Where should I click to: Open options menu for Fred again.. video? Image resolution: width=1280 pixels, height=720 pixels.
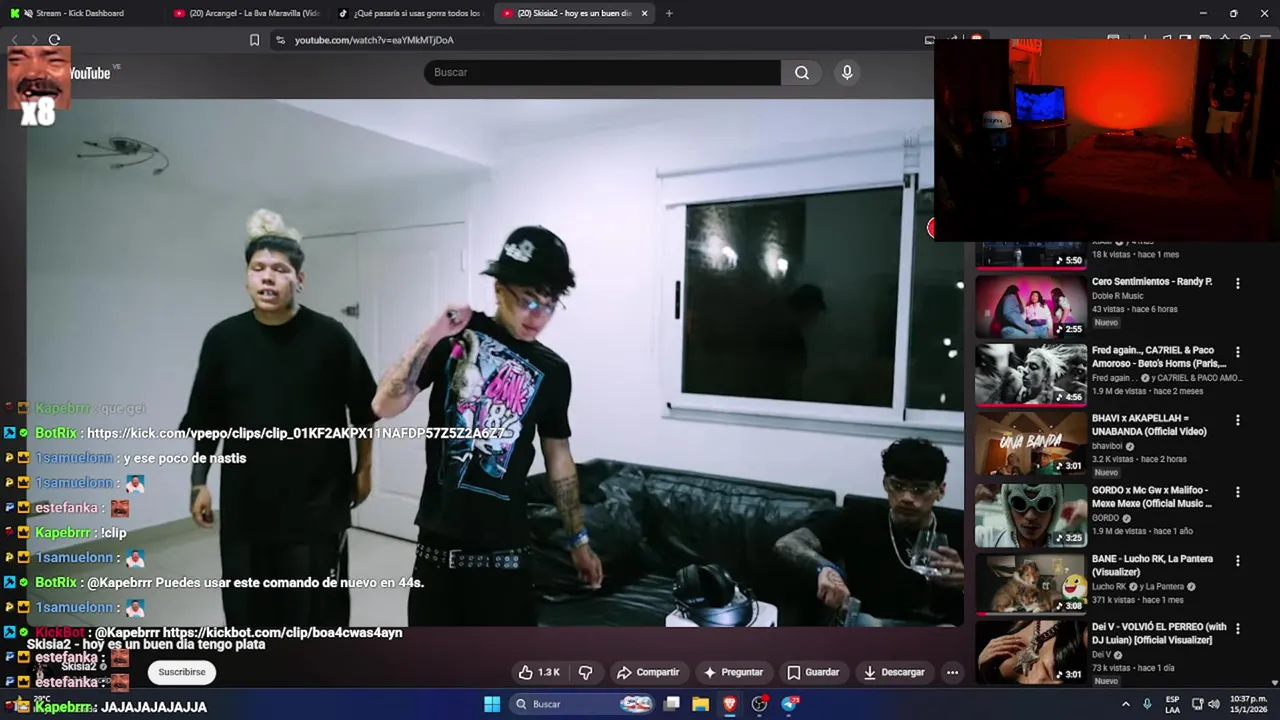click(x=1237, y=352)
